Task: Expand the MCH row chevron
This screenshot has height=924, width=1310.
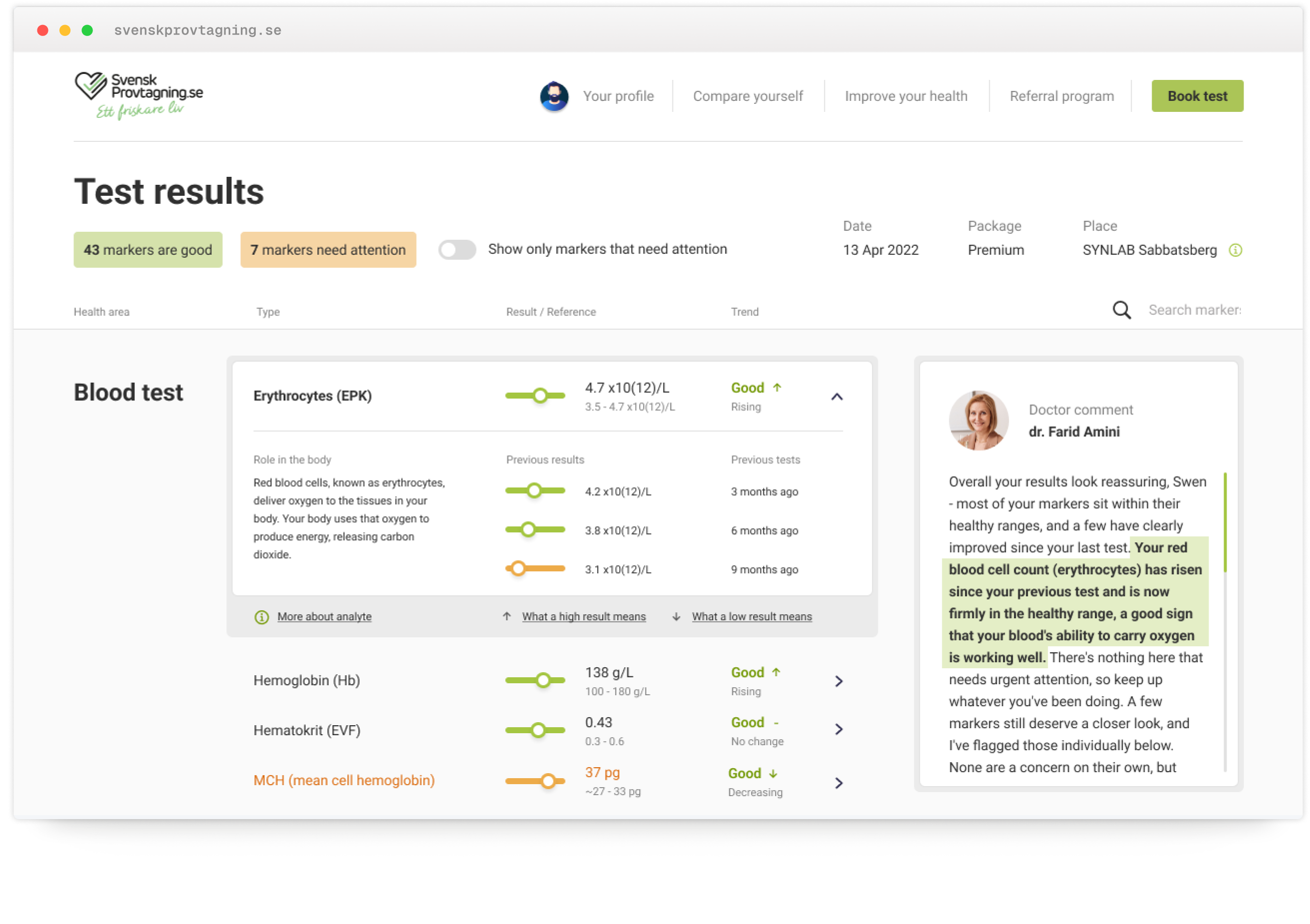Action: click(839, 784)
